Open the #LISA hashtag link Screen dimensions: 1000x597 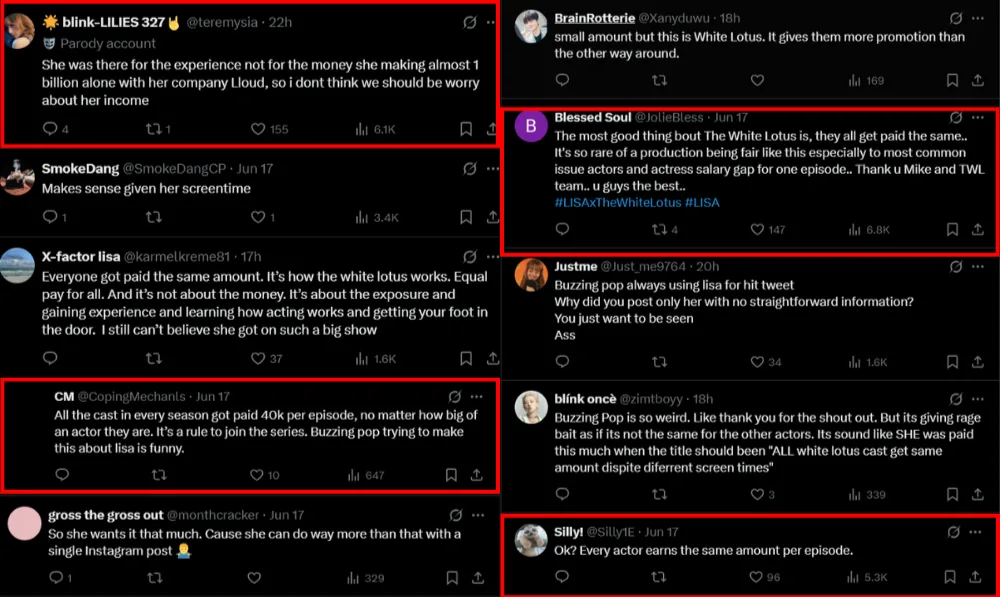tap(702, 202)
